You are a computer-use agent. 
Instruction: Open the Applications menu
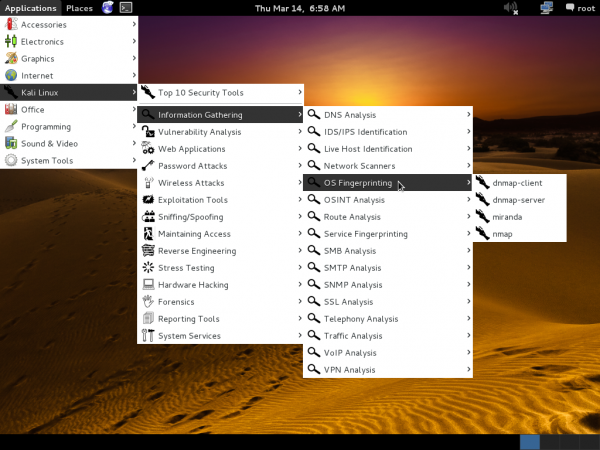point(30,8)
